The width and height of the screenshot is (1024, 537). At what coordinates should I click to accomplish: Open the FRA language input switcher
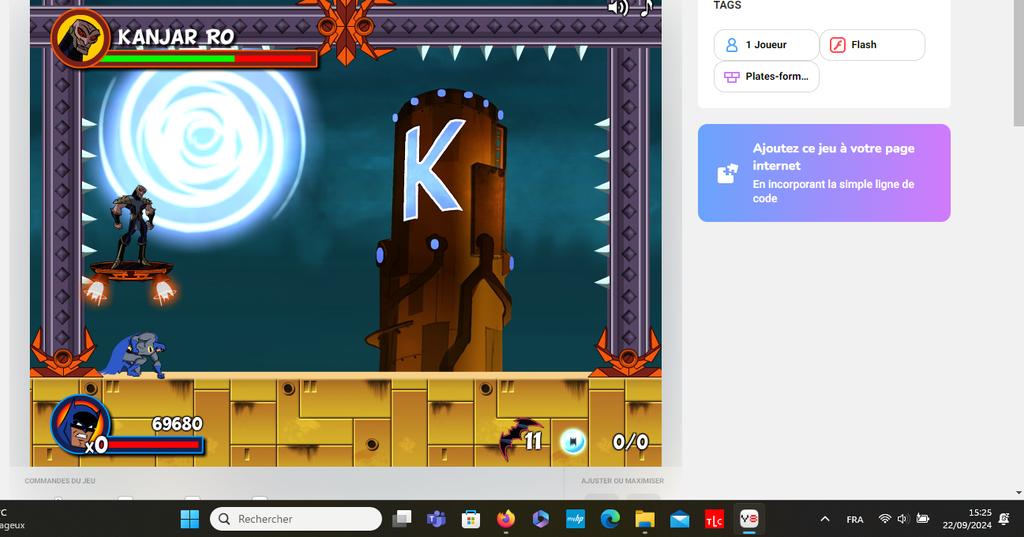click(855, 519)
